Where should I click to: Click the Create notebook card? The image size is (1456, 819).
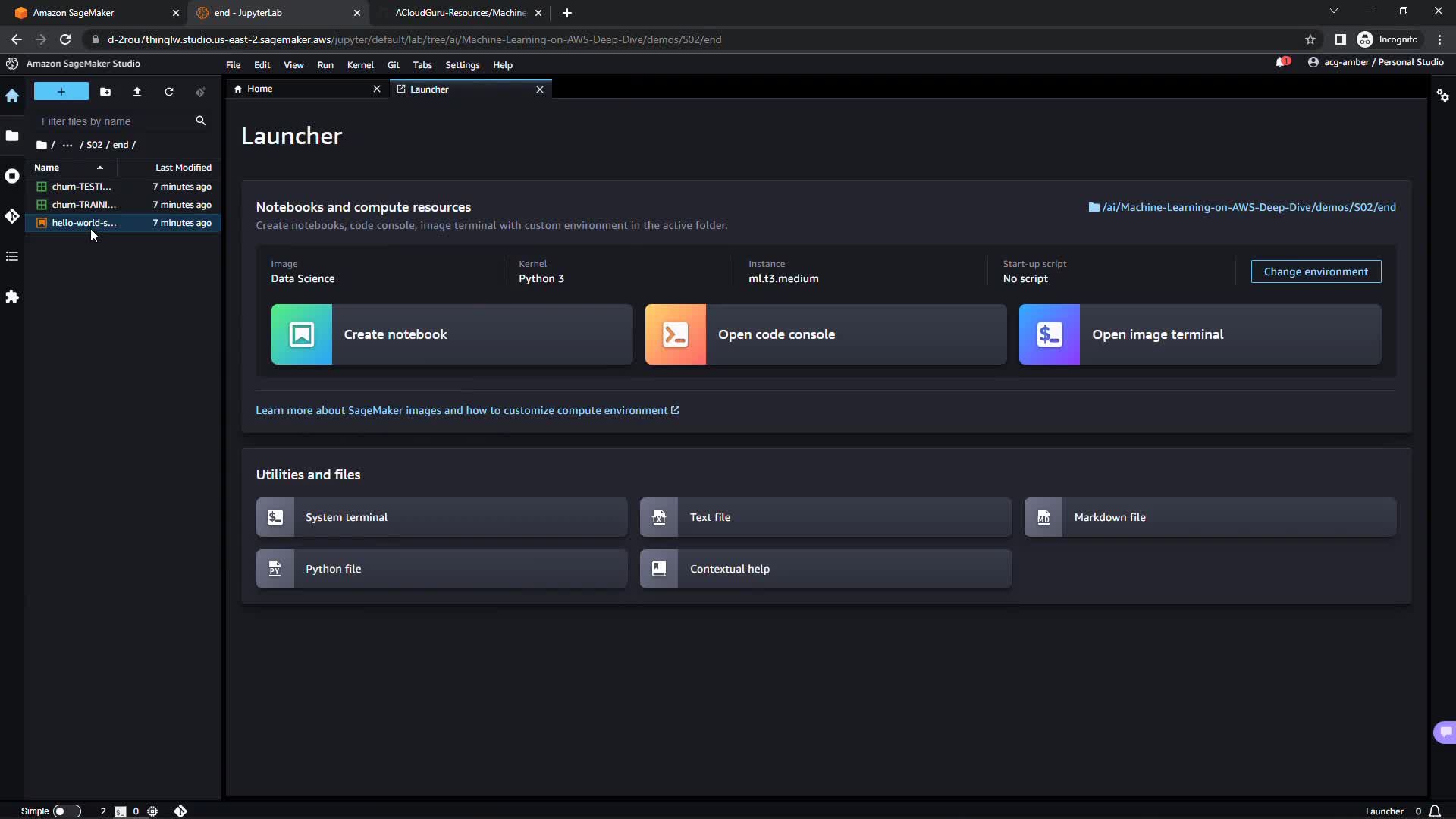coord(451,334)
